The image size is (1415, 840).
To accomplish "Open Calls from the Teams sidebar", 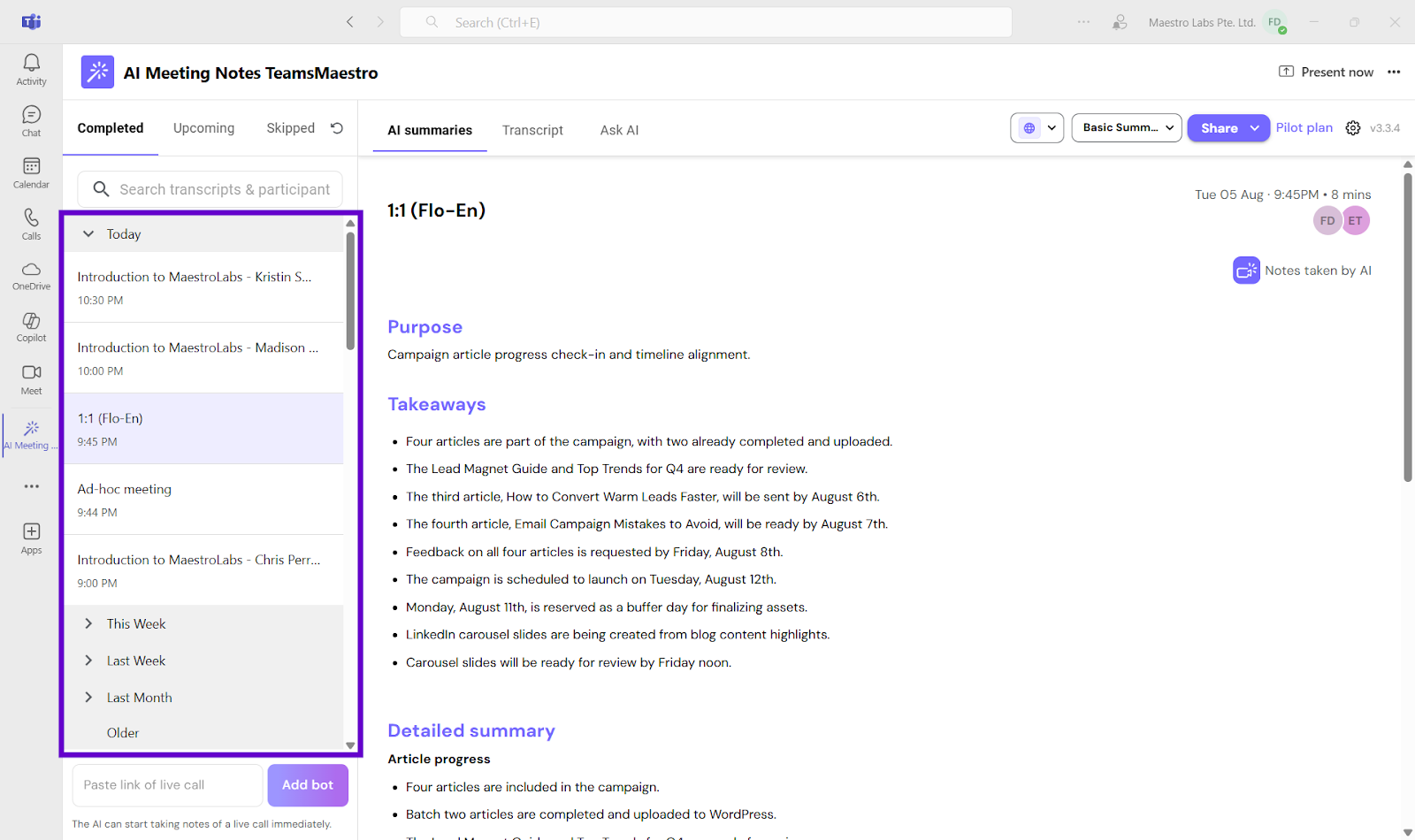I will point(31,224).
